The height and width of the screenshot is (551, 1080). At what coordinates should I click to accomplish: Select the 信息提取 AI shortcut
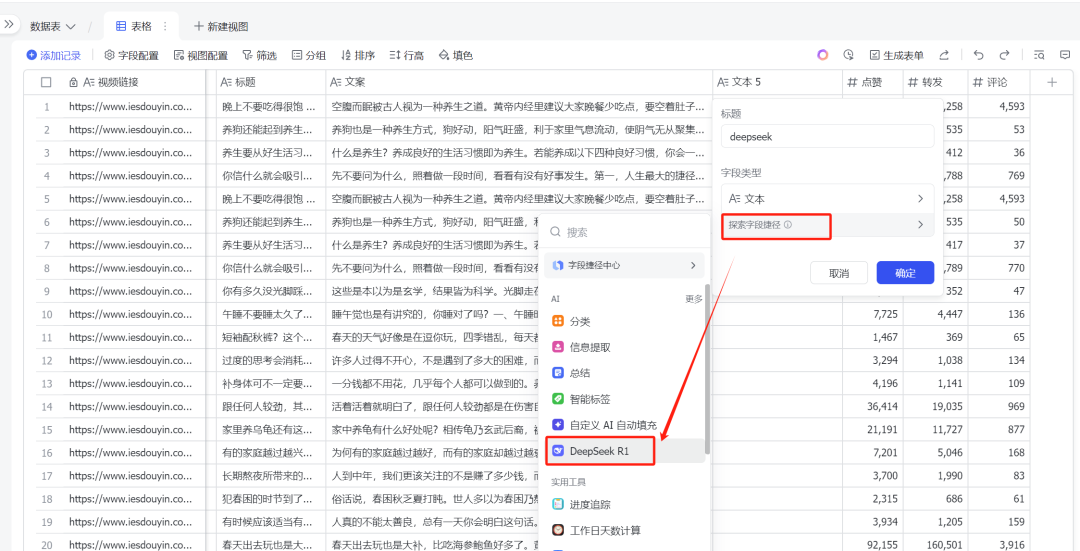[624, 347]
